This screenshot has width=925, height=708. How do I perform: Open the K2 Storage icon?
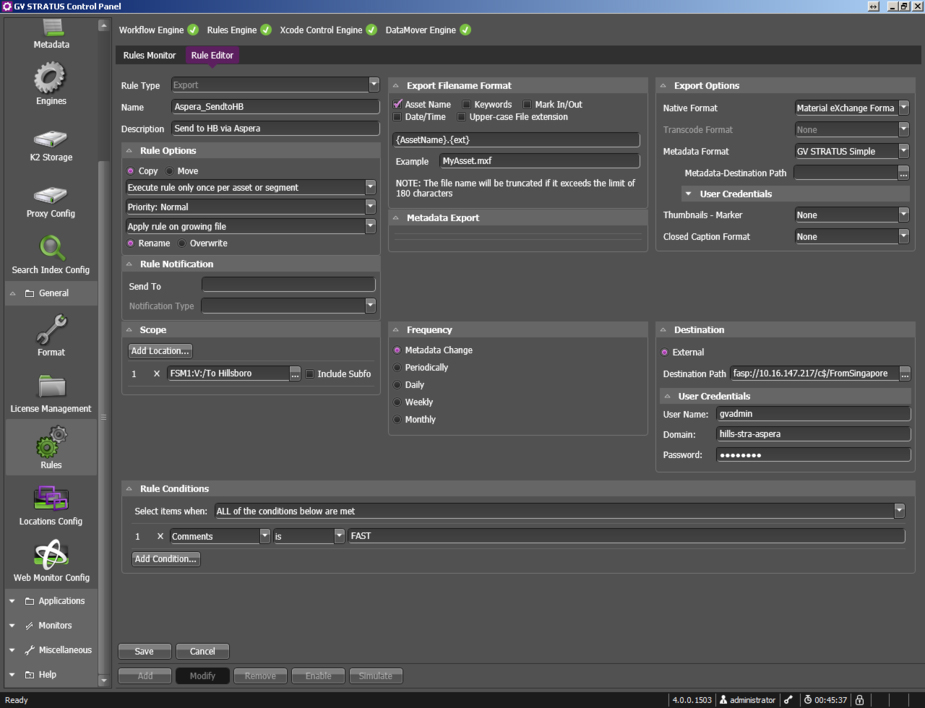[x=50, y=138]
